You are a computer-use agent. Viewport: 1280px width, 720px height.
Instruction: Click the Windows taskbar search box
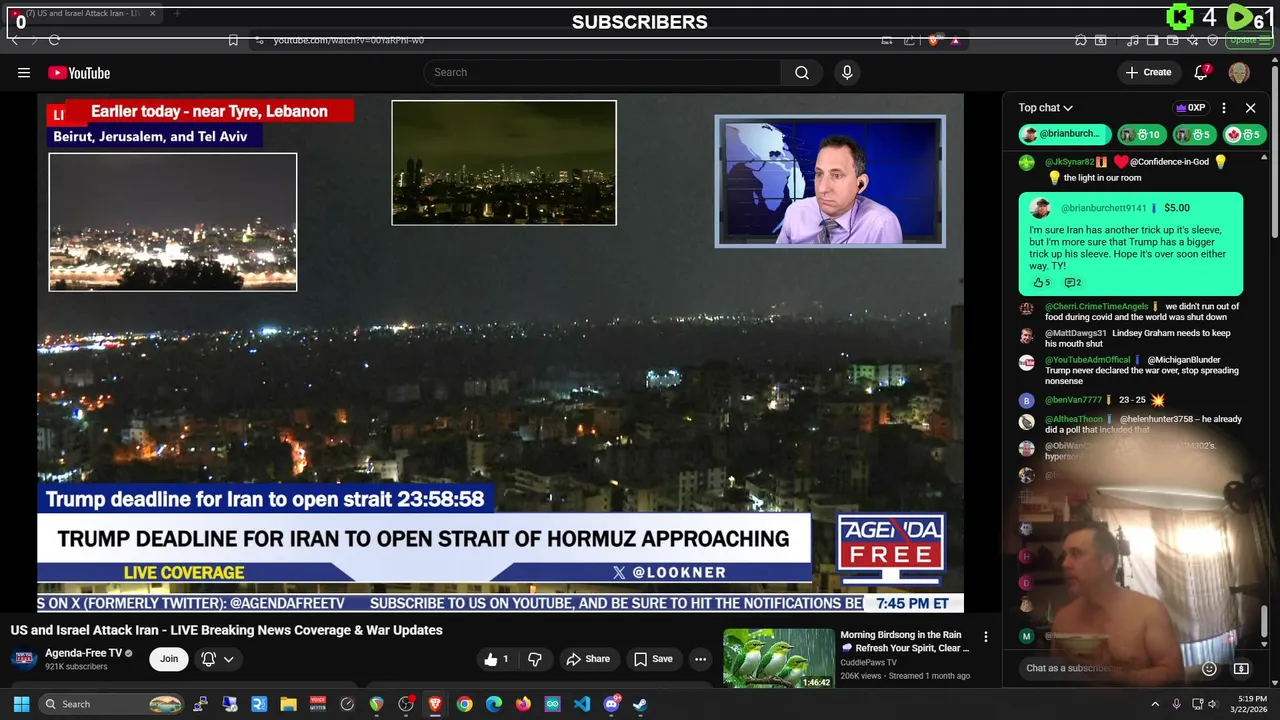[113, 704]
